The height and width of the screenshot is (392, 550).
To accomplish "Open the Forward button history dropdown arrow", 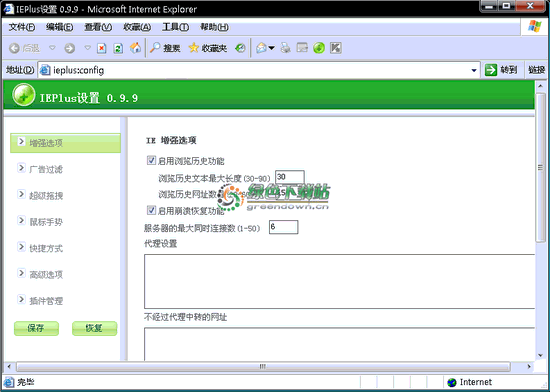I will [x=88, y=48].
